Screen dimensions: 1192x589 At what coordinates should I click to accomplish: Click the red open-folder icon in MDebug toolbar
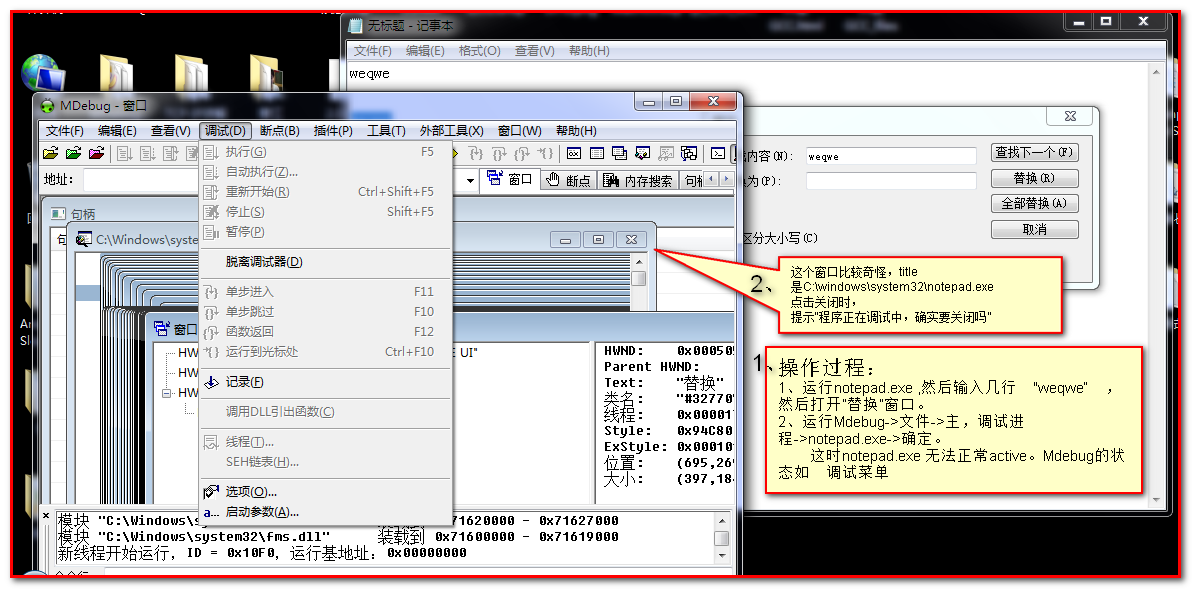[96, 153]
